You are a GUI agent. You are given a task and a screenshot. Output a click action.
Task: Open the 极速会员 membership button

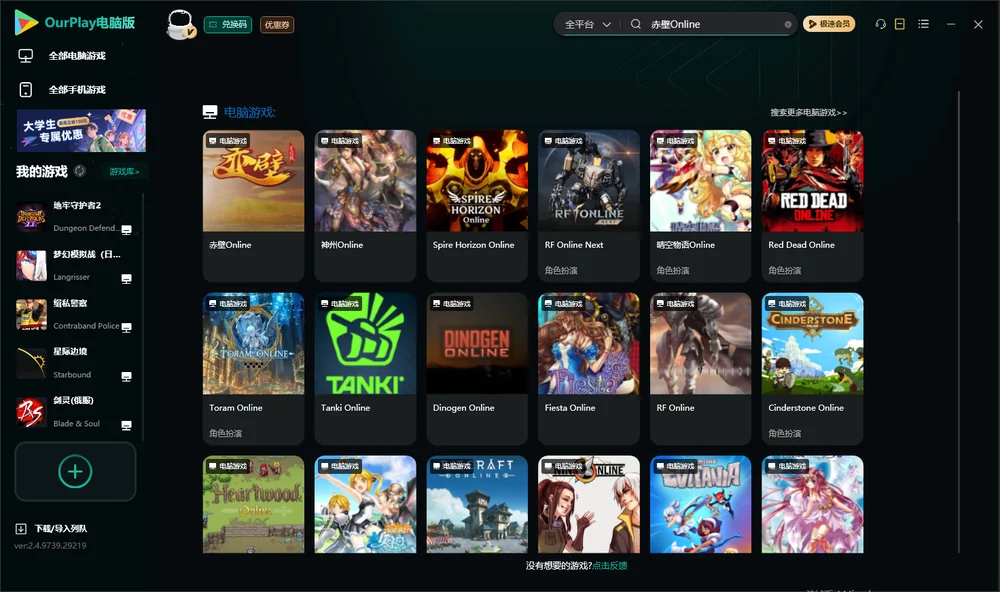pos(829,24)
